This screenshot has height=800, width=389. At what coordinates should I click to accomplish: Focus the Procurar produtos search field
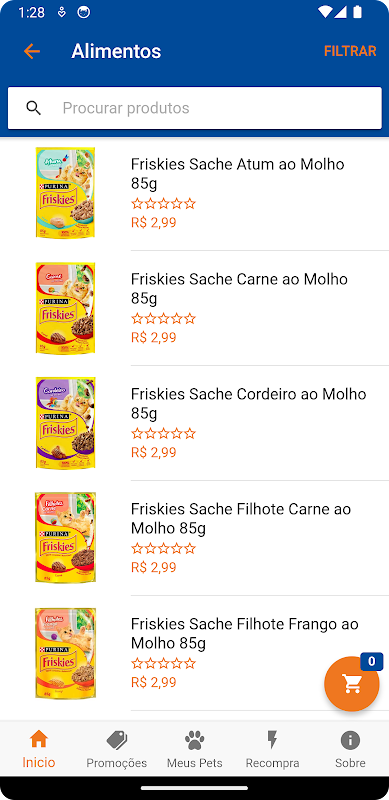tap(194, 108)
